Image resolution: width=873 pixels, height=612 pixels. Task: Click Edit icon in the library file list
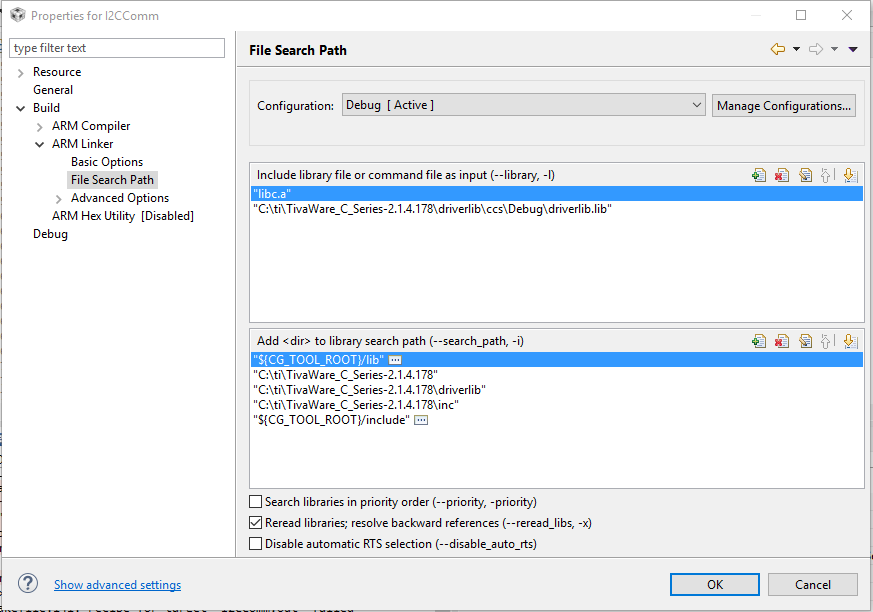click(x=805, y=175)
